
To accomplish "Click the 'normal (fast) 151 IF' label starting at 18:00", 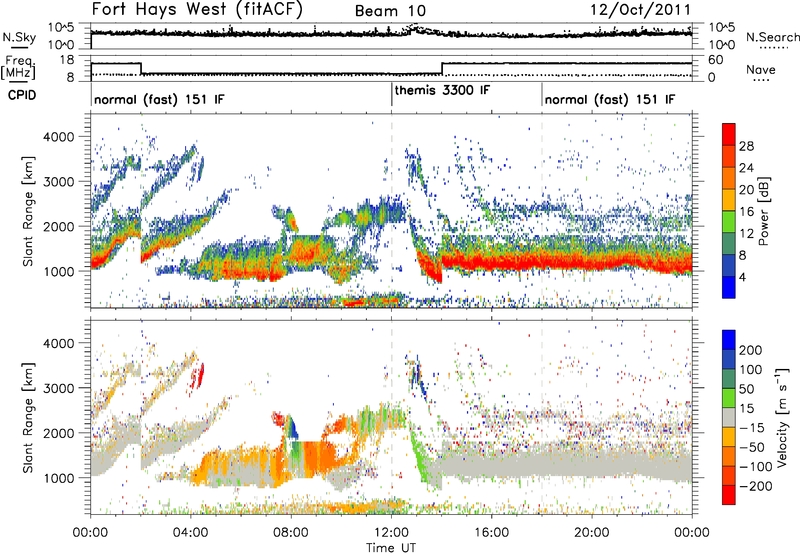I will point(610,99).
